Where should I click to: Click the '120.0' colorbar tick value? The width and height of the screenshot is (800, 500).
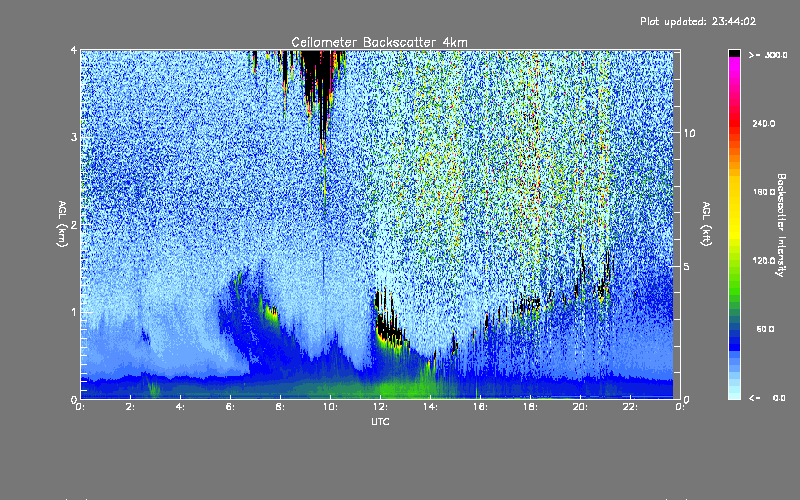[764, 260]
